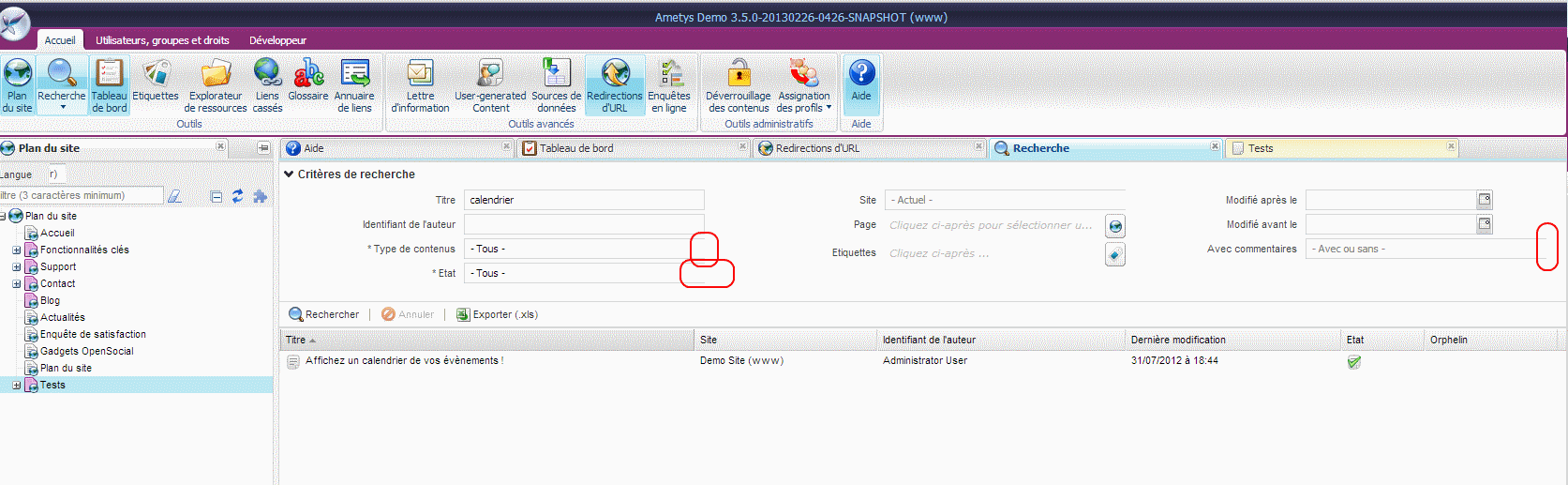Click the page picker globe button
1568x485 pixels.
[1114, 226]
